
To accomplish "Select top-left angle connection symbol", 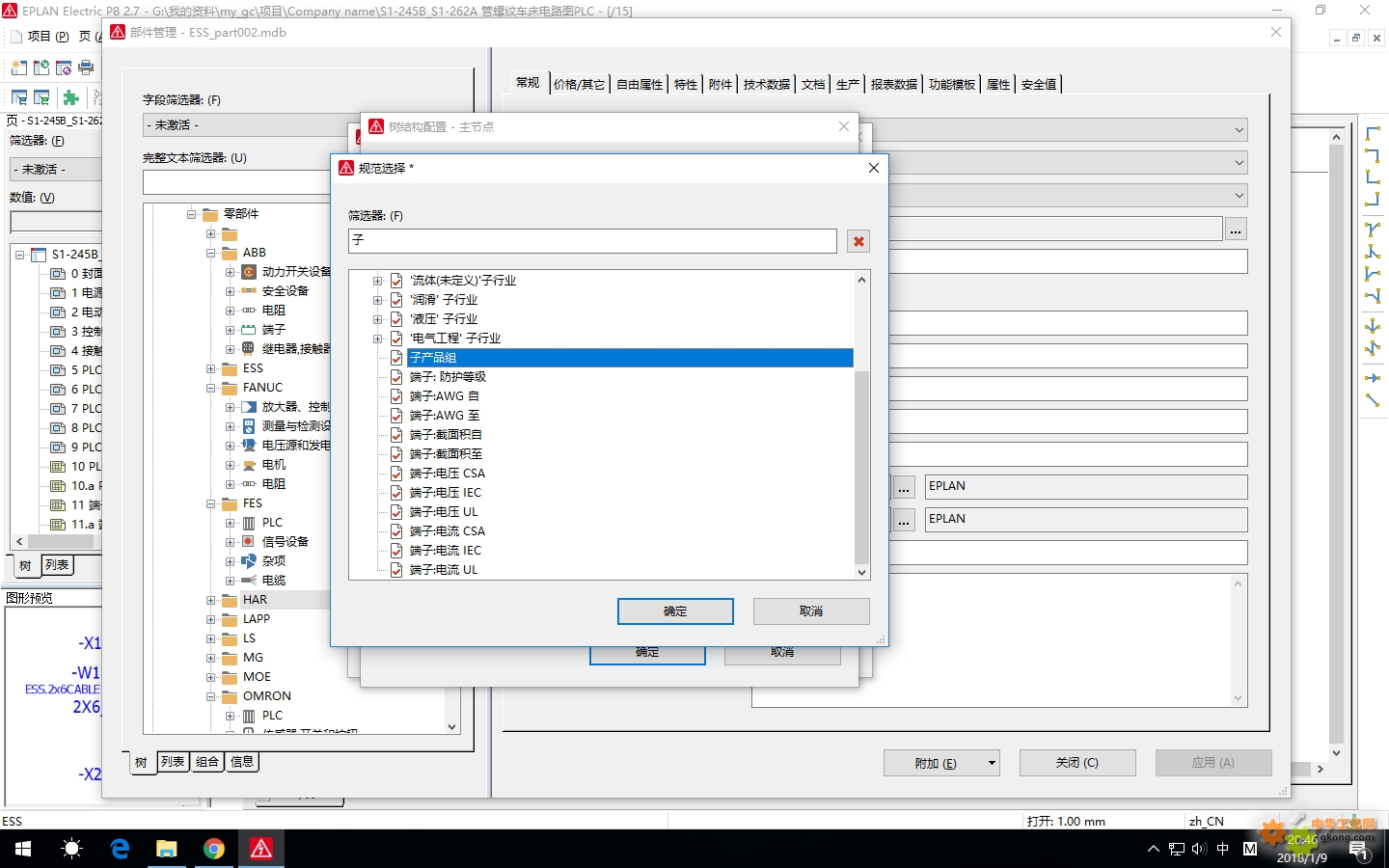I will [x=1373, y=133].
